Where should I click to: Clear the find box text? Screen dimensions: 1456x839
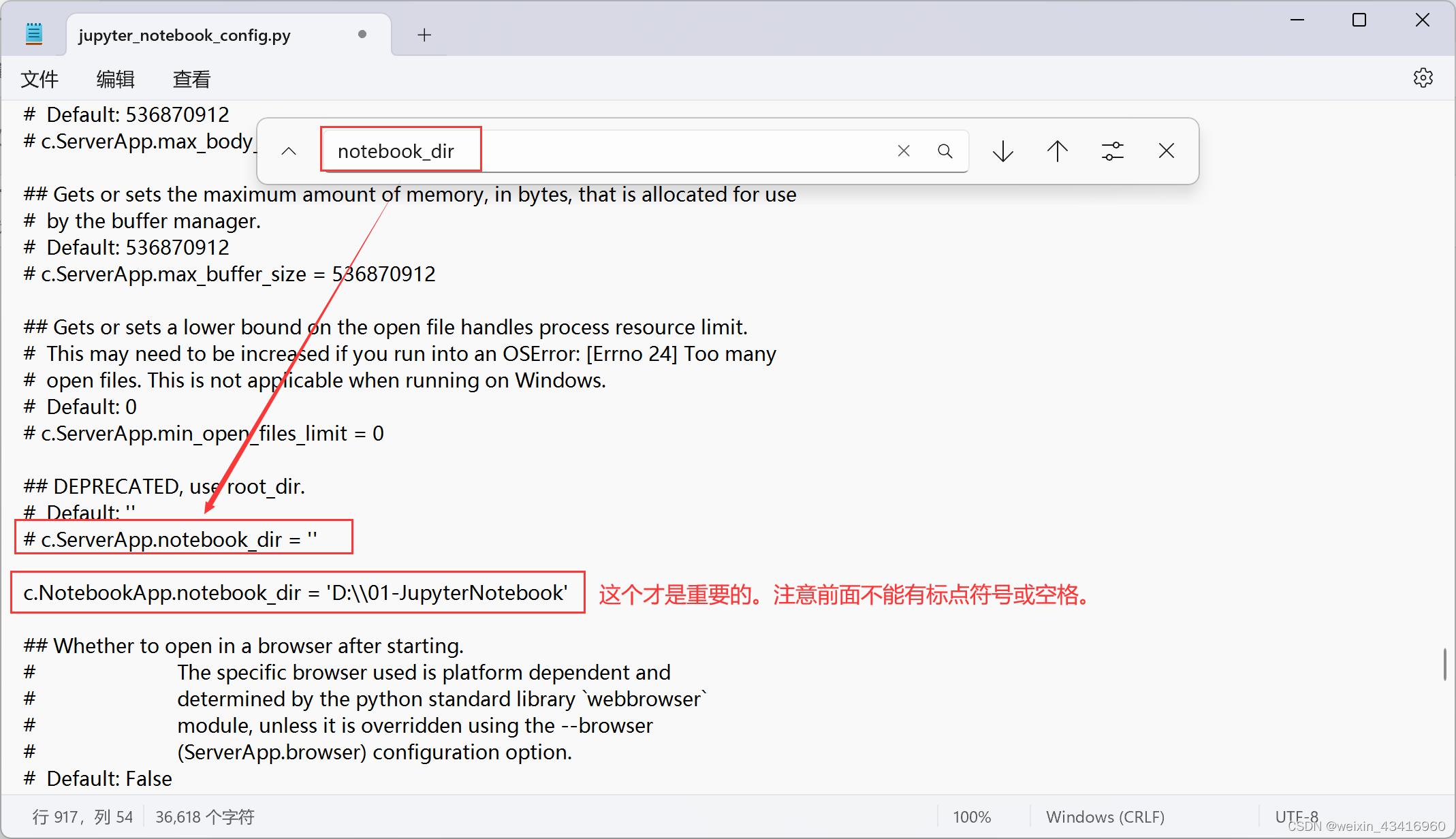[904, 151]
